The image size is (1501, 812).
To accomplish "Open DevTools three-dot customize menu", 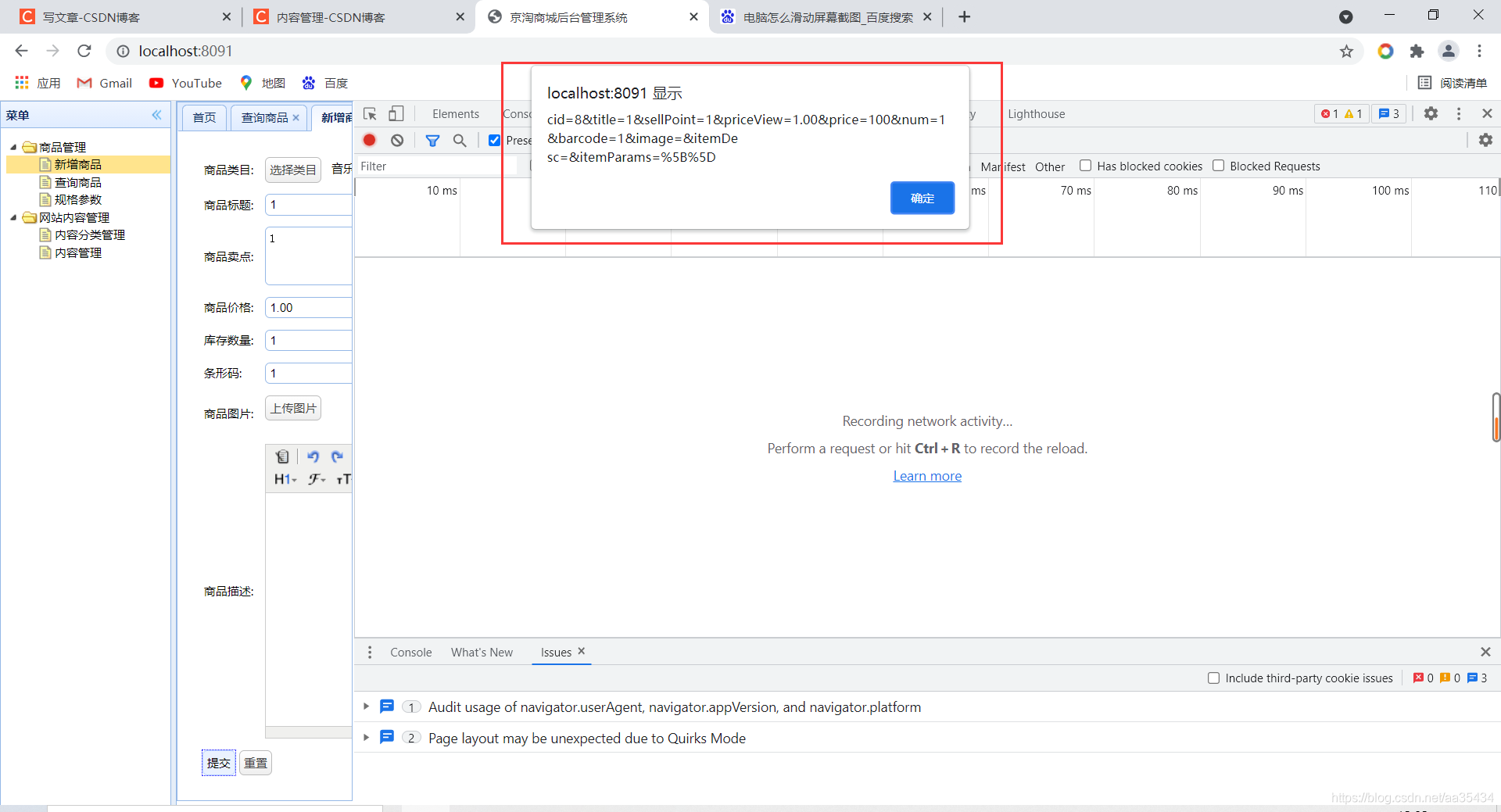I will coord(1459,113).
